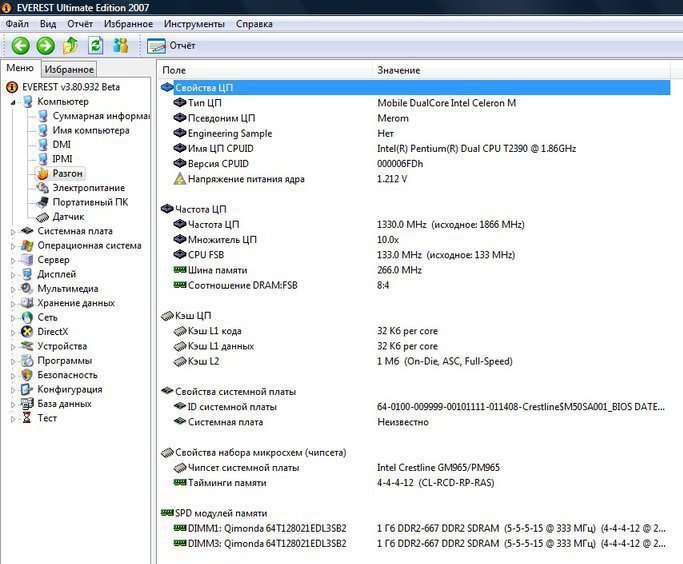Expand the Хранение данных tree node
The height and width of the screenshot is (564, 683).
tap(13, 304)
